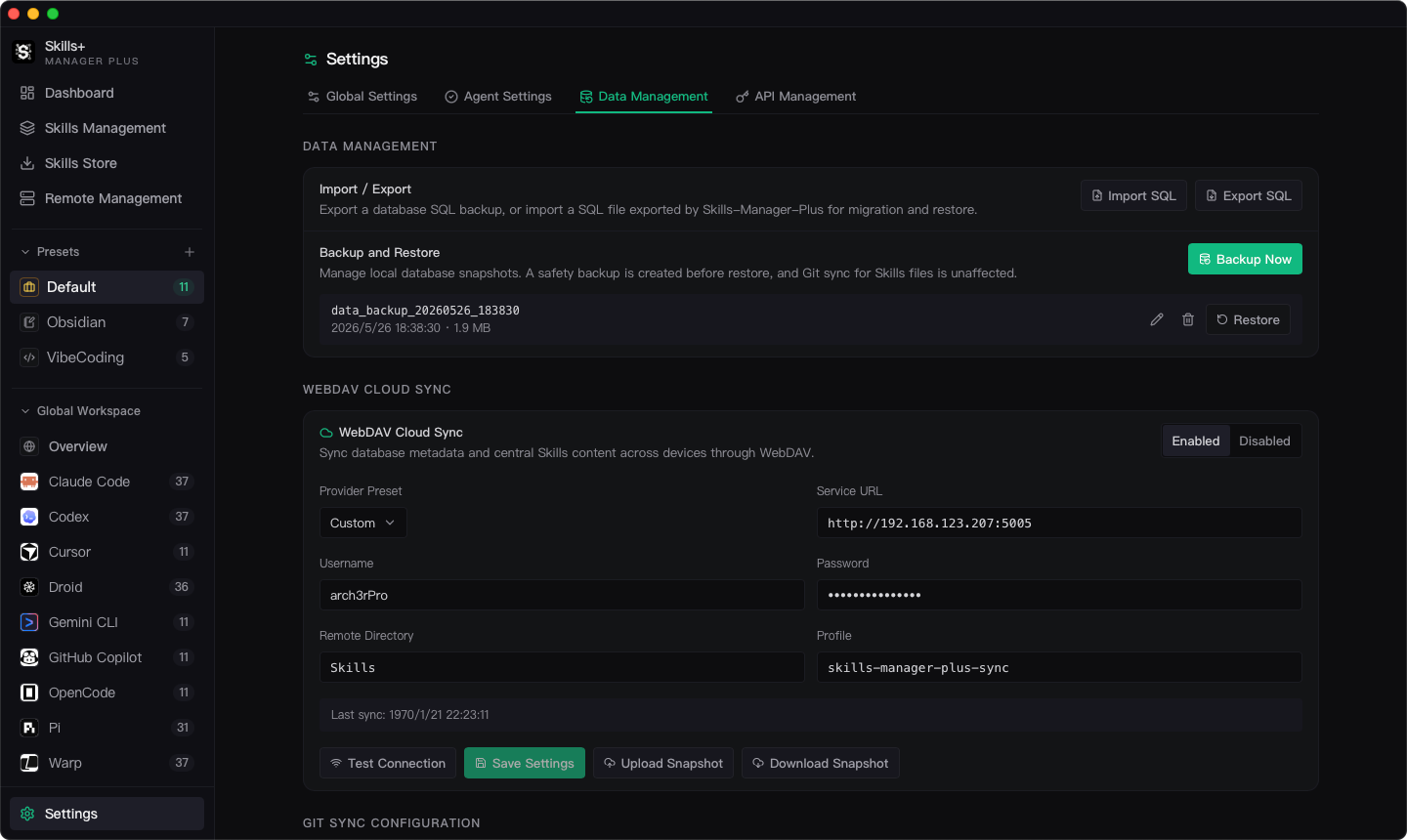Click the backup name data_backup_20260526_183830
Viewport: 1407px width, 840px height.
click(x=425, y=311)
